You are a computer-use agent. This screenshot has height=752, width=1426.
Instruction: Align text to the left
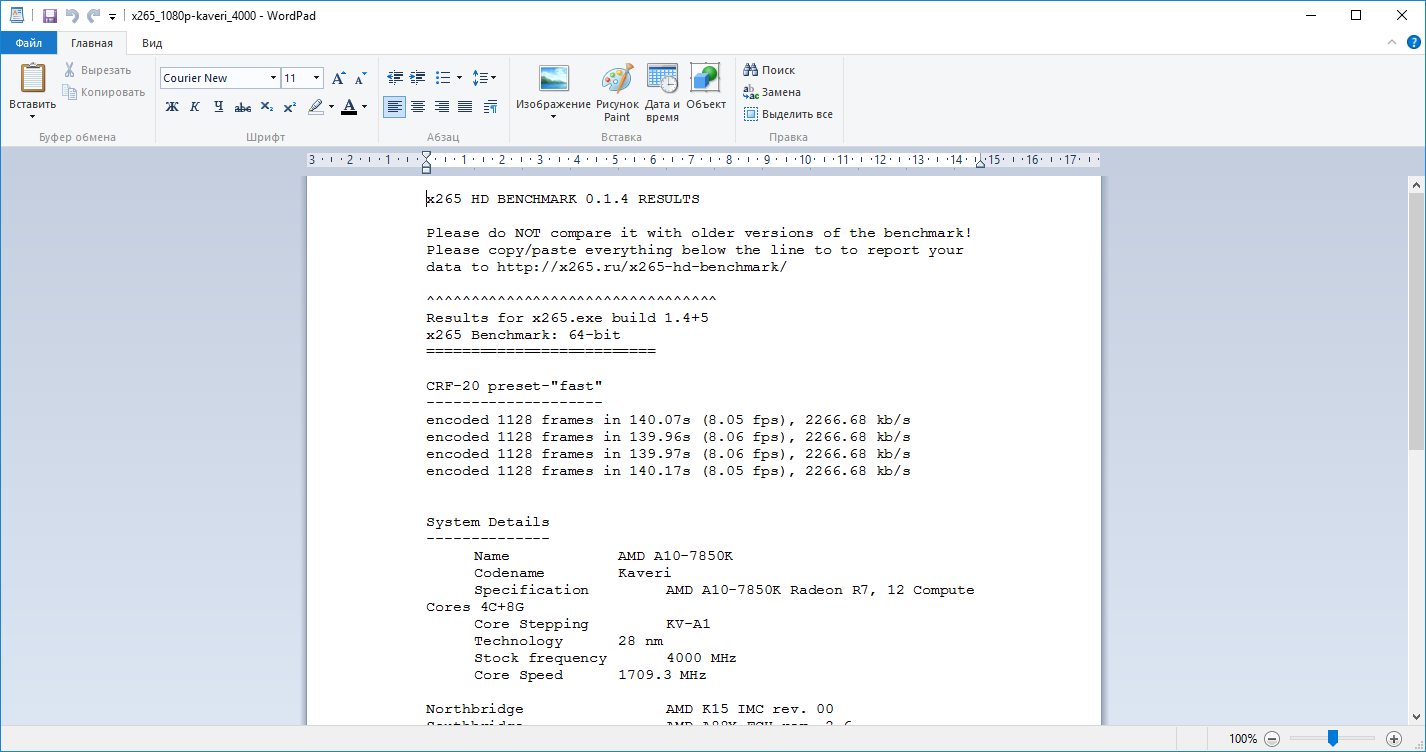pyautogui.click(x=395, y=107)
